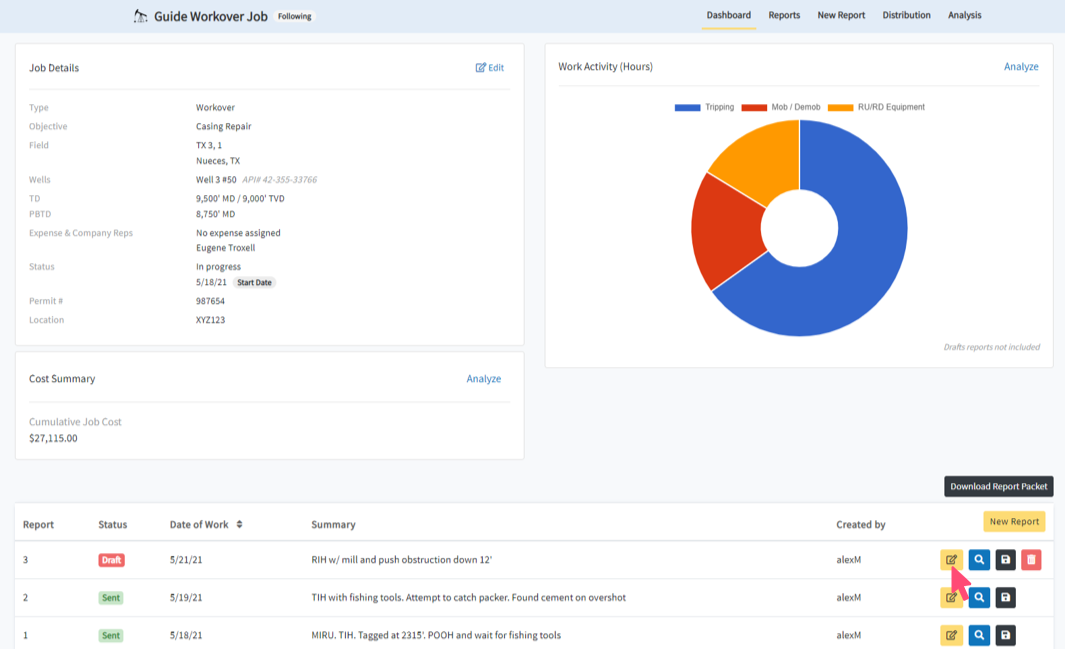Open the Analysis tab
Image resolution: width=1065 pixels, height=649 pixels.
coord(964,15)
